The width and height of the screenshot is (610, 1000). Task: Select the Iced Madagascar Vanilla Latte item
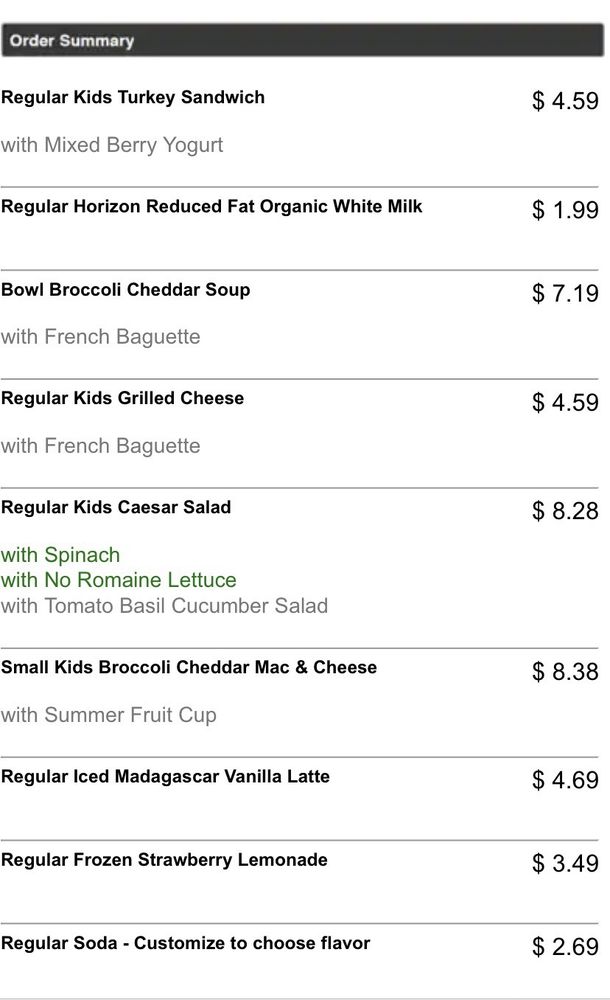(x=166, y=777)
